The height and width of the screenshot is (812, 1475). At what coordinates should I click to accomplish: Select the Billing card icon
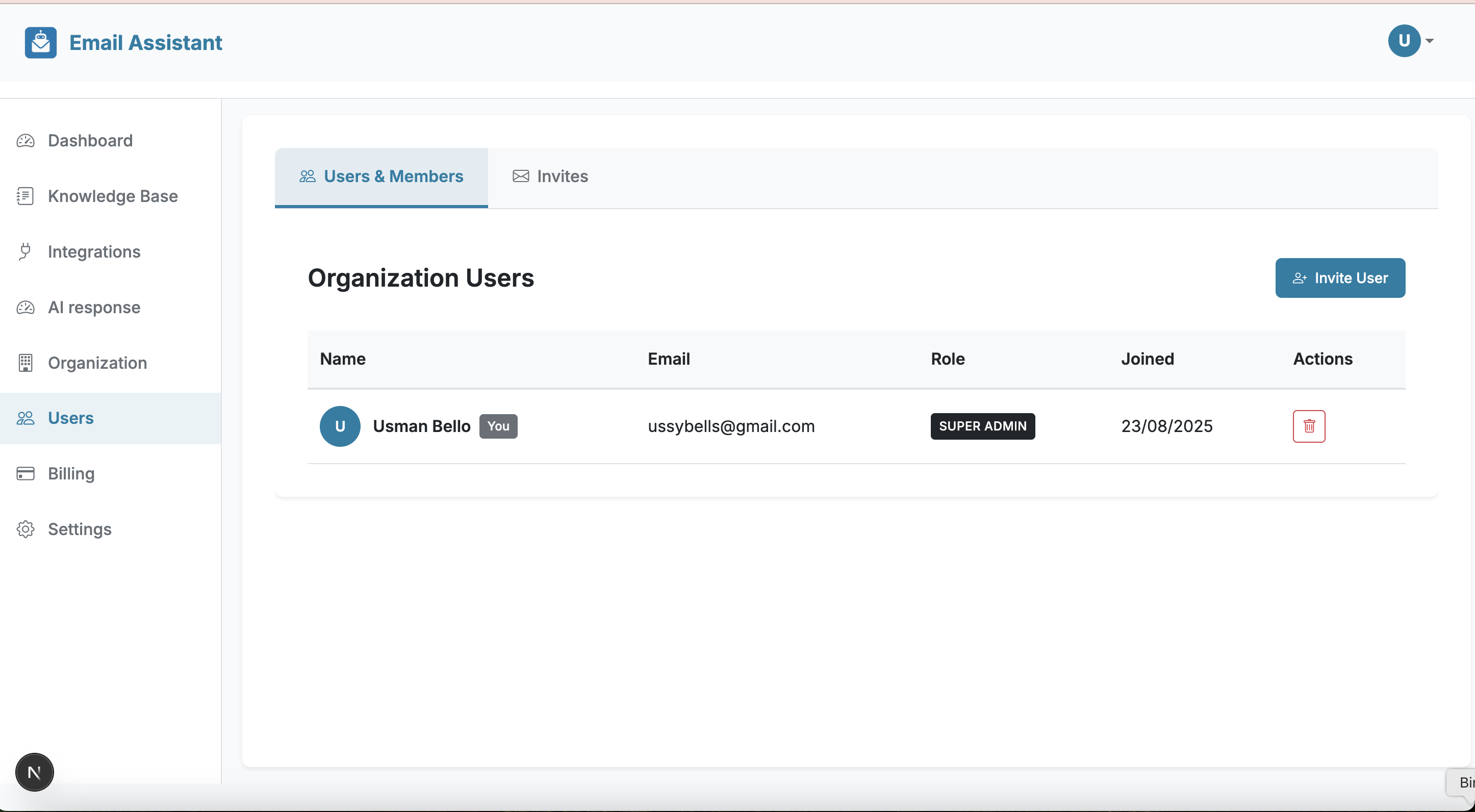[x=25, y=473]
